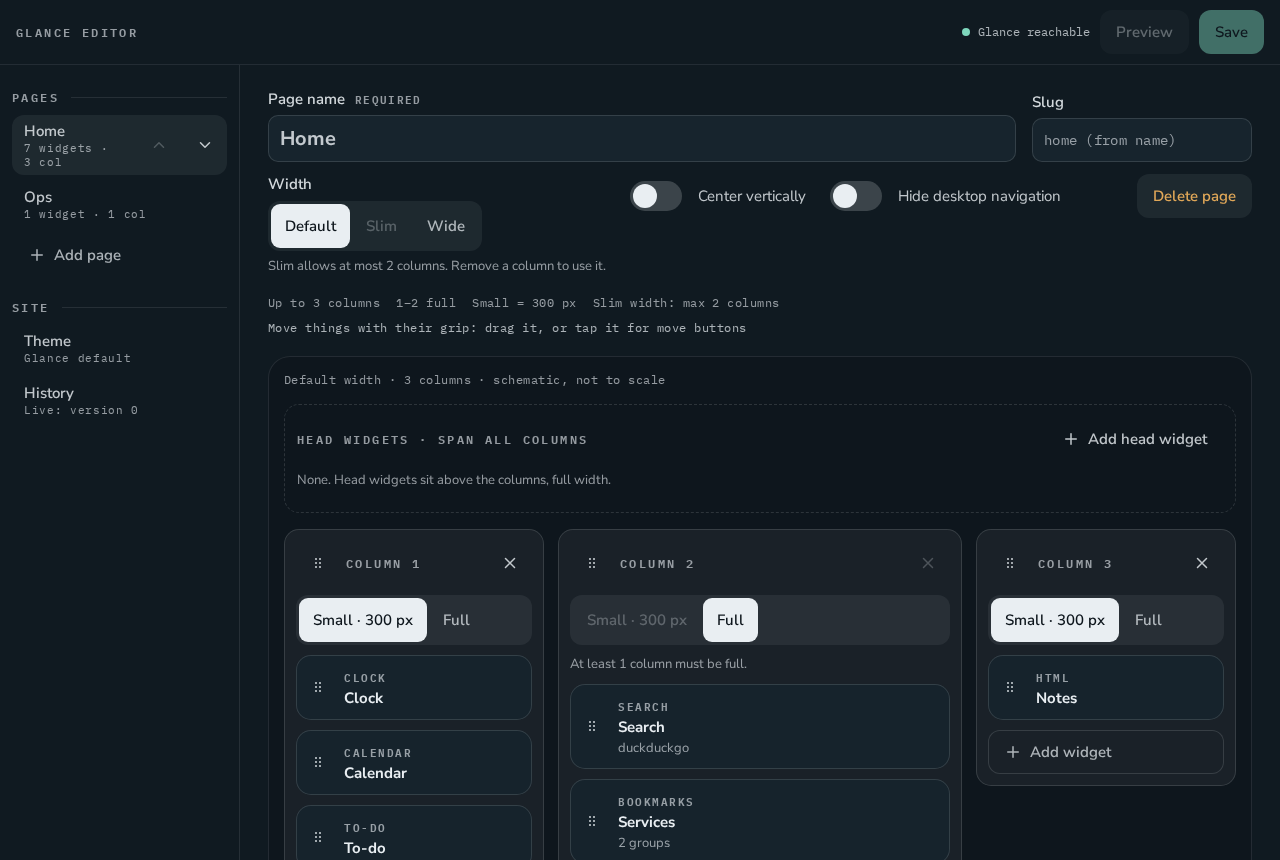Click the dimmed up chevron on the Home page
This screenshot has width=1280, height=860.
159,145
